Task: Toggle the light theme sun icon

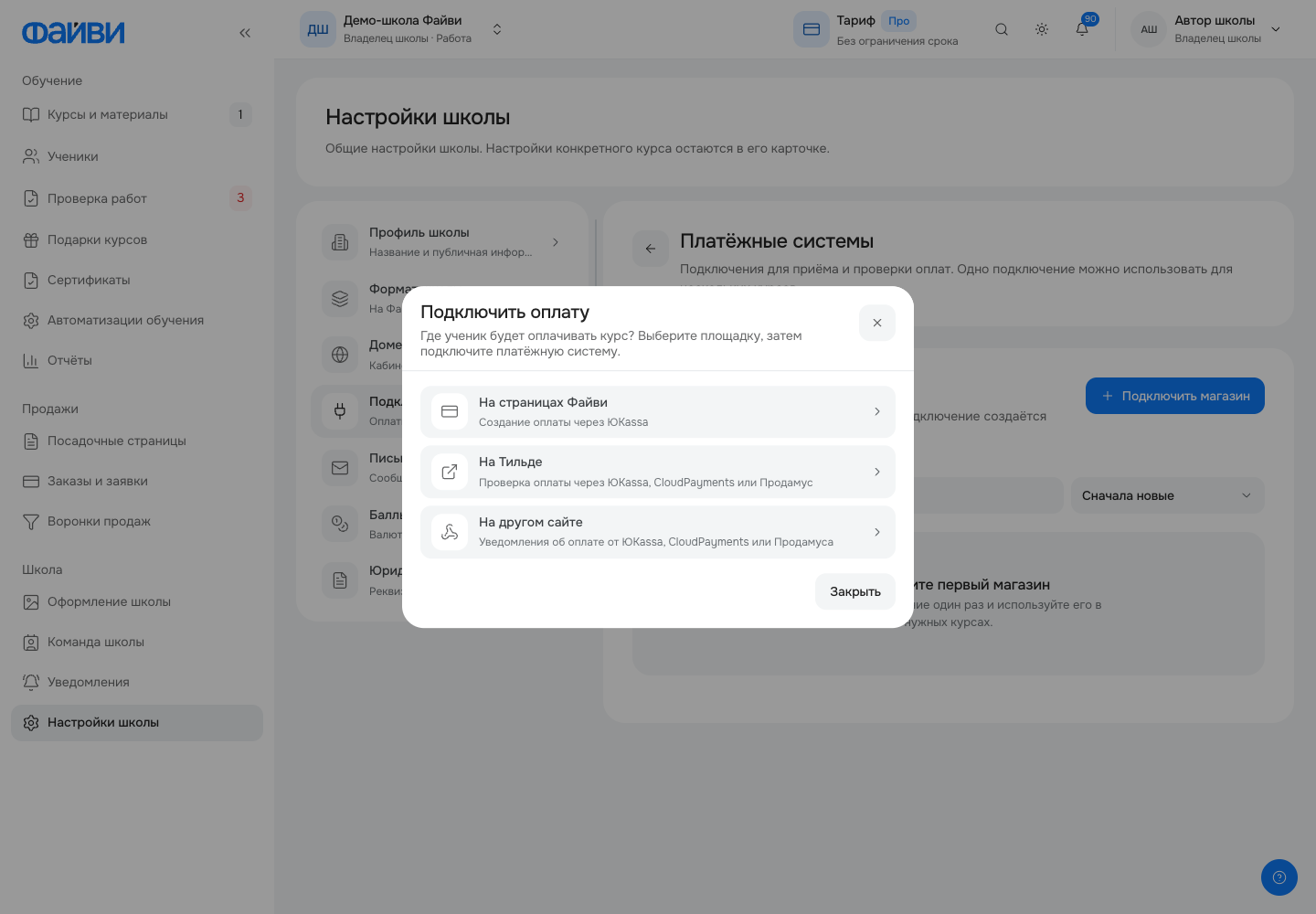Action: click(x=1042, y=29)
